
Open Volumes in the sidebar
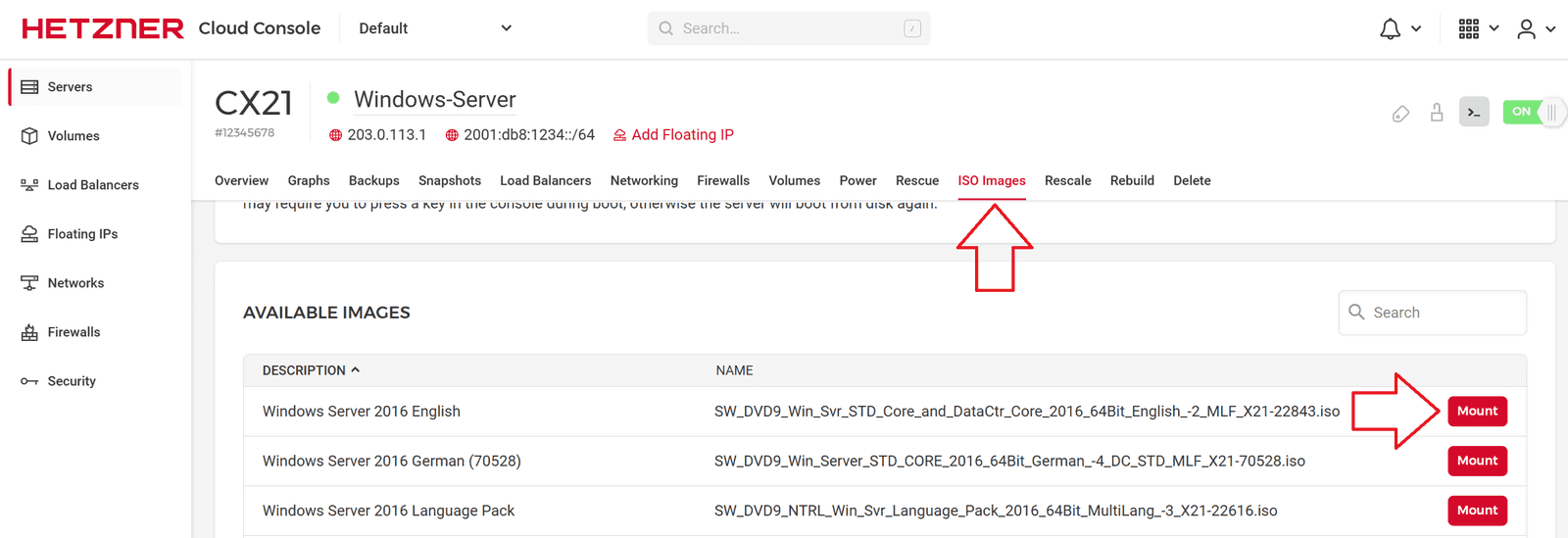(x=73, y=136)
